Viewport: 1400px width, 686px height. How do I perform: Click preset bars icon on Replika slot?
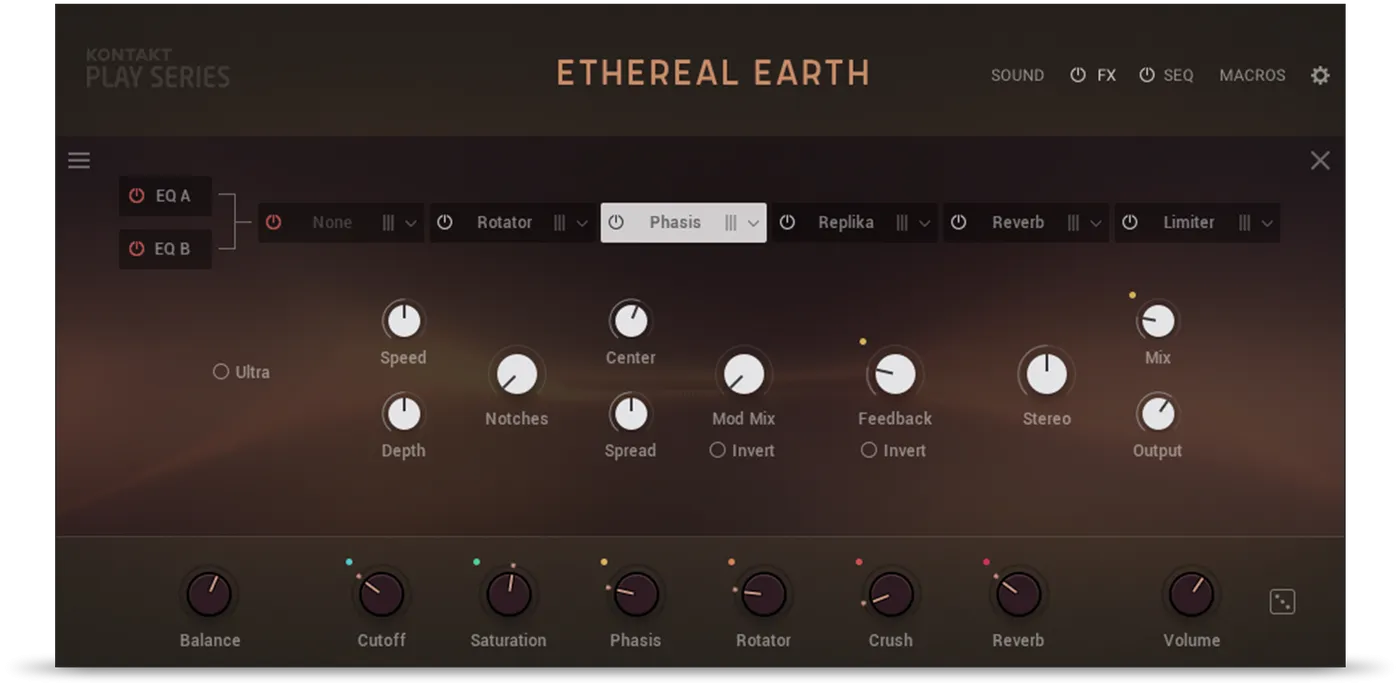pyautogui.click(x=902, y=223)
